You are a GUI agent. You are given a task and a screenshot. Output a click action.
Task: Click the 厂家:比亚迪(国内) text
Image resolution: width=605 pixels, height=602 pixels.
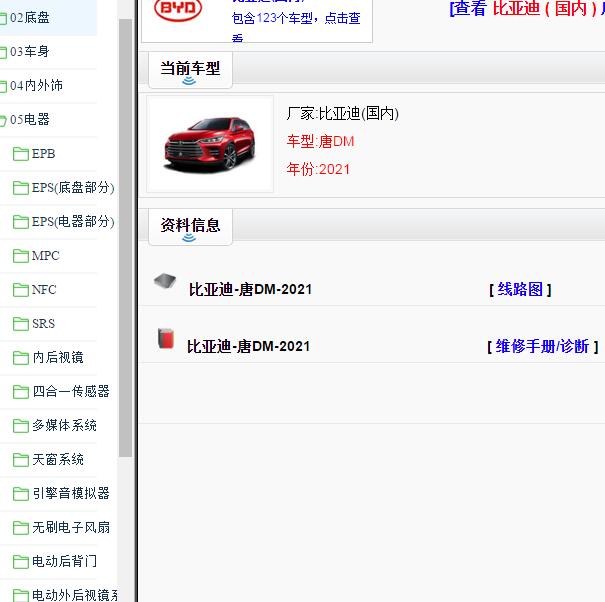(343, 113)
